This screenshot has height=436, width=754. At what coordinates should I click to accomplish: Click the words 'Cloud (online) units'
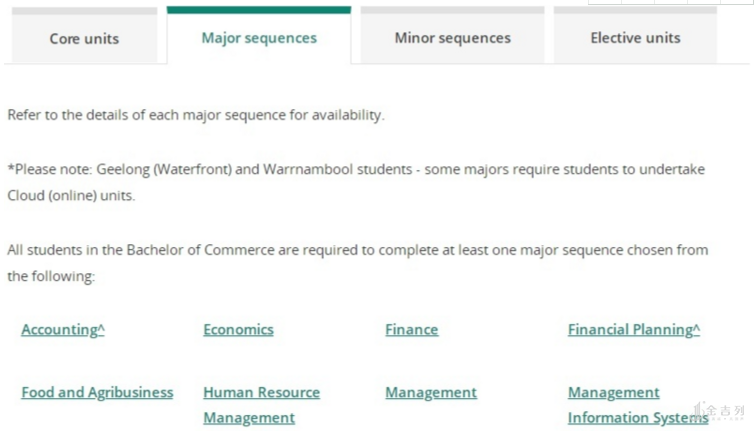pyautogui.click(x=71, y=195)
